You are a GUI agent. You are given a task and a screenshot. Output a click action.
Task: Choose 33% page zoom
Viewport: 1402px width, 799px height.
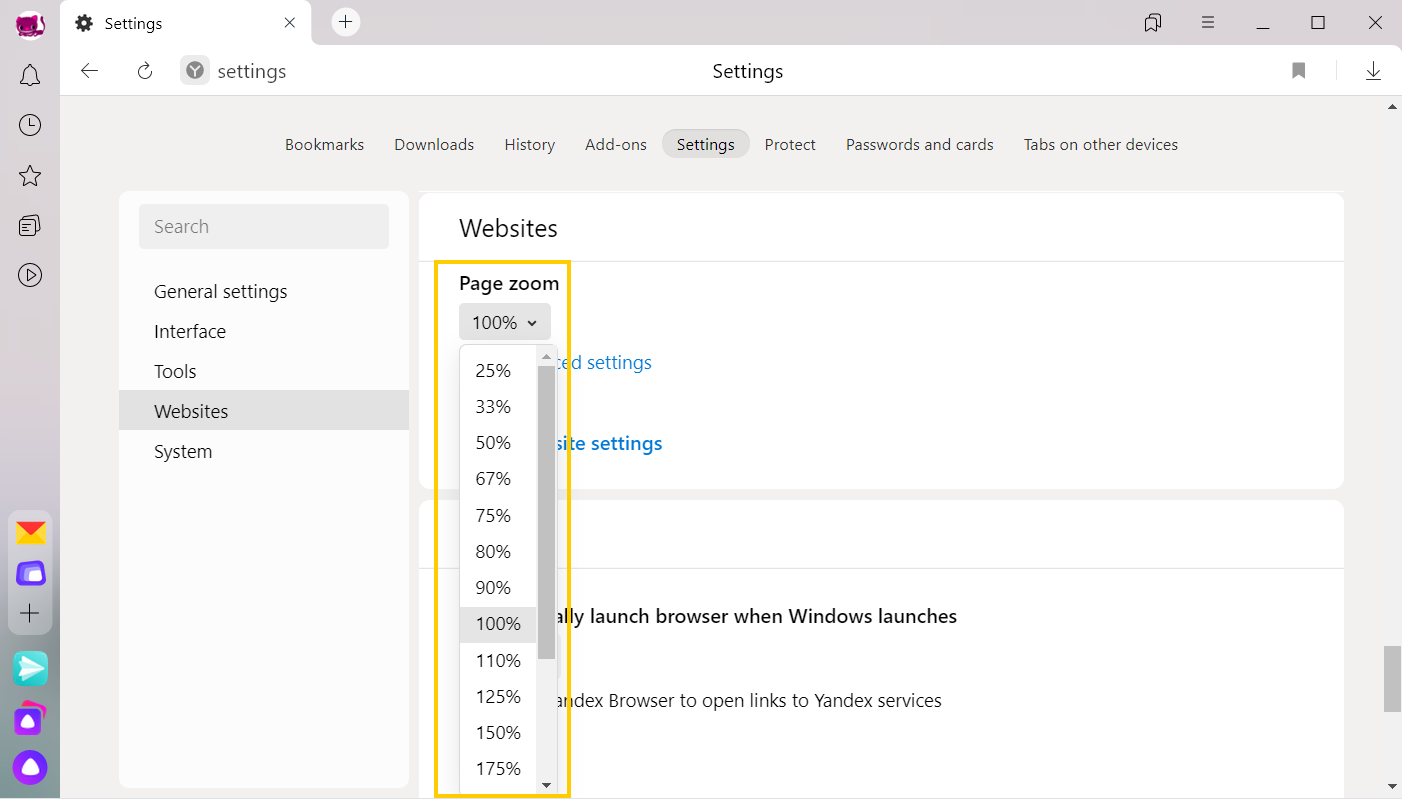tap(498, 407)
